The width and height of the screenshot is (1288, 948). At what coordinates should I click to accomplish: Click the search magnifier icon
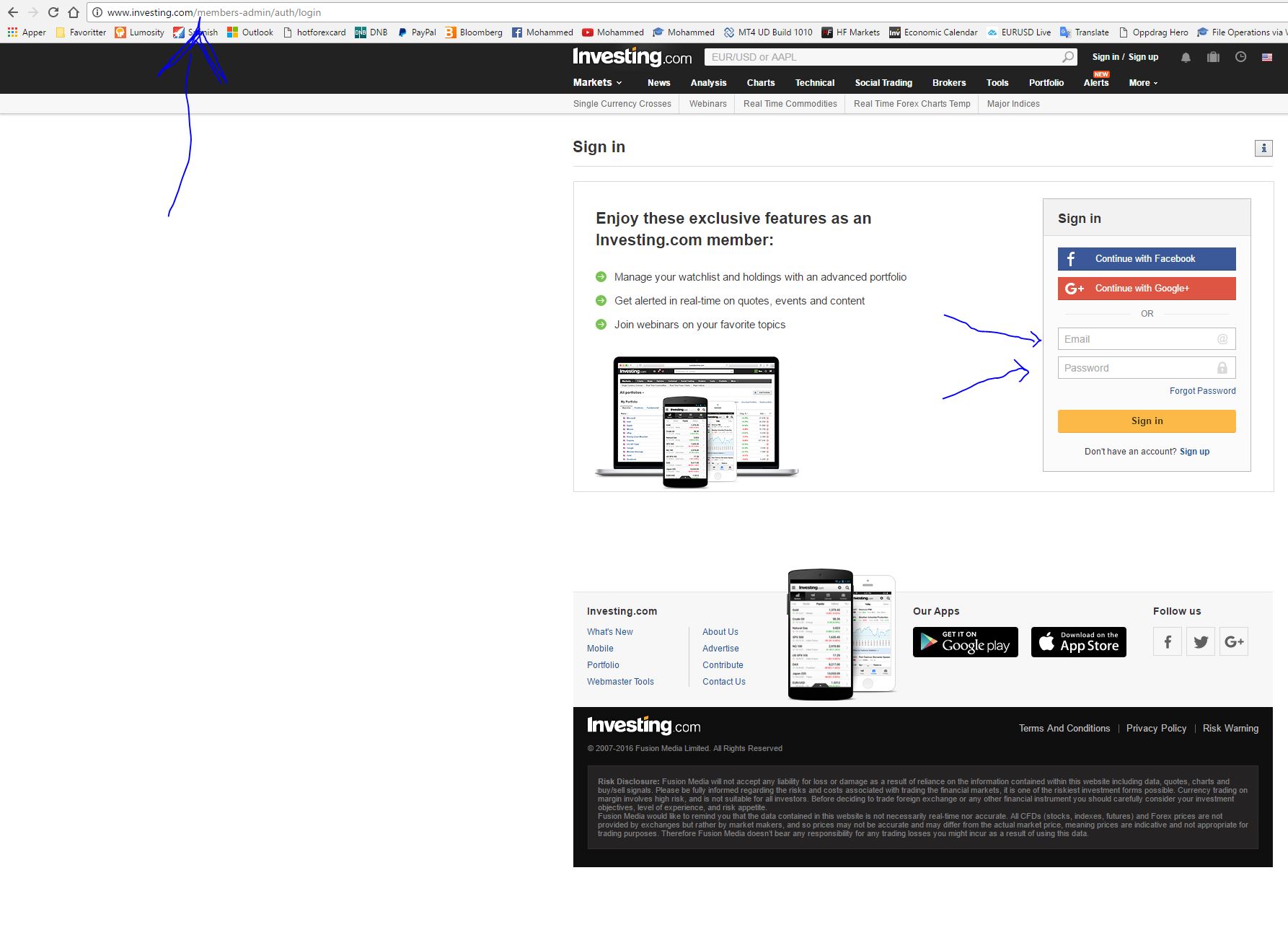pyautogui.click(x=1068, y=57)
